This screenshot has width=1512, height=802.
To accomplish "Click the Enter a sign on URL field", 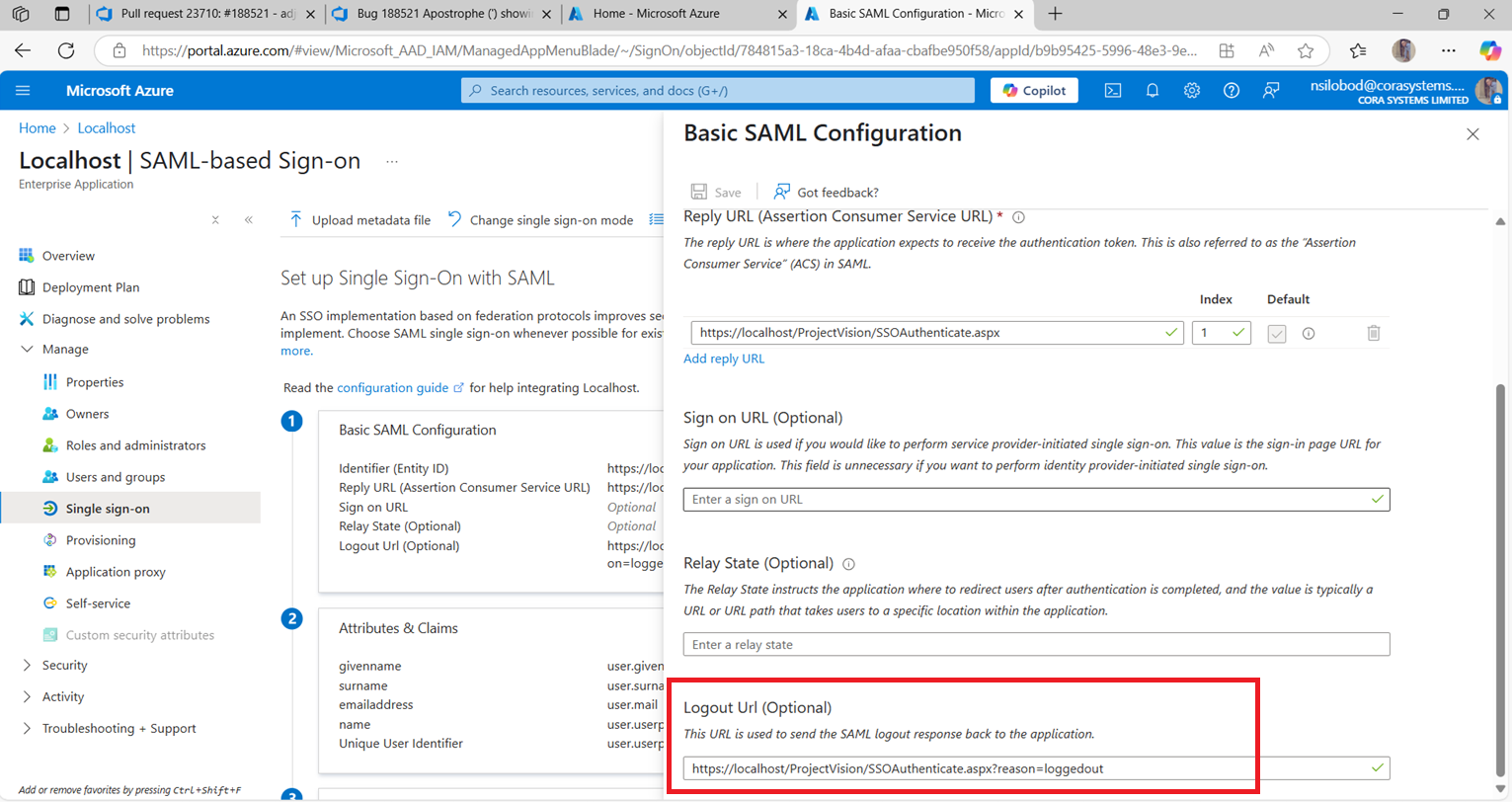I will tap(1036, 499).
